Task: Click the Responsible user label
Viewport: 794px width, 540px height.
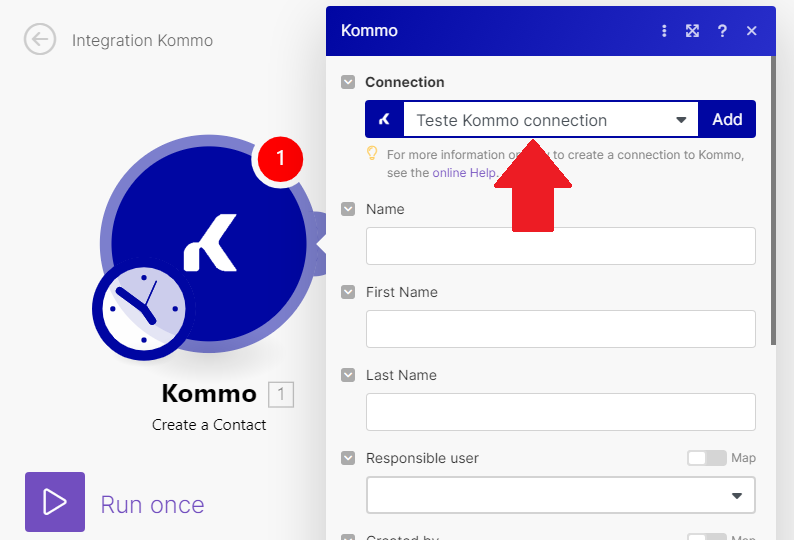Action: [422, 458]
